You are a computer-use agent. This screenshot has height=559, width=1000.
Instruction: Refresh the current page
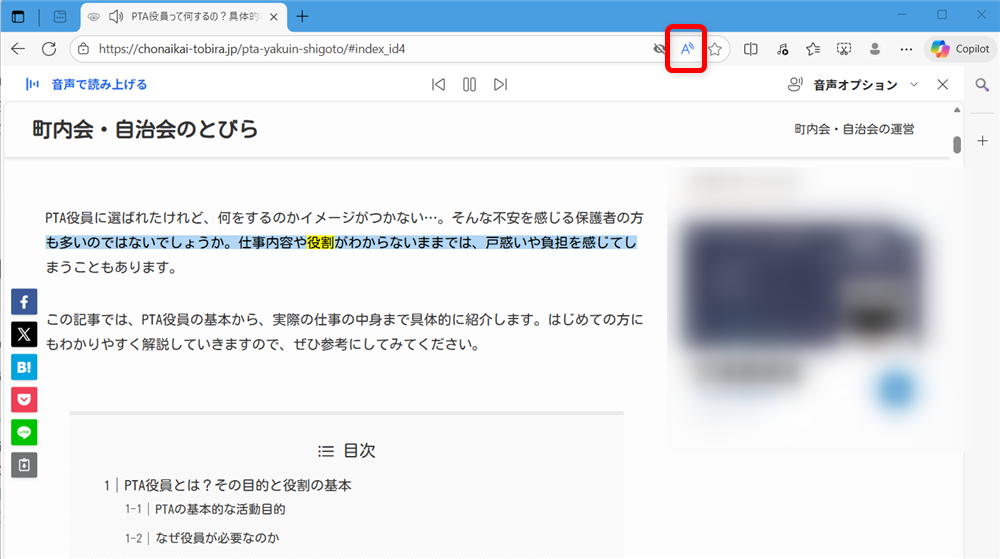(49, 49)
